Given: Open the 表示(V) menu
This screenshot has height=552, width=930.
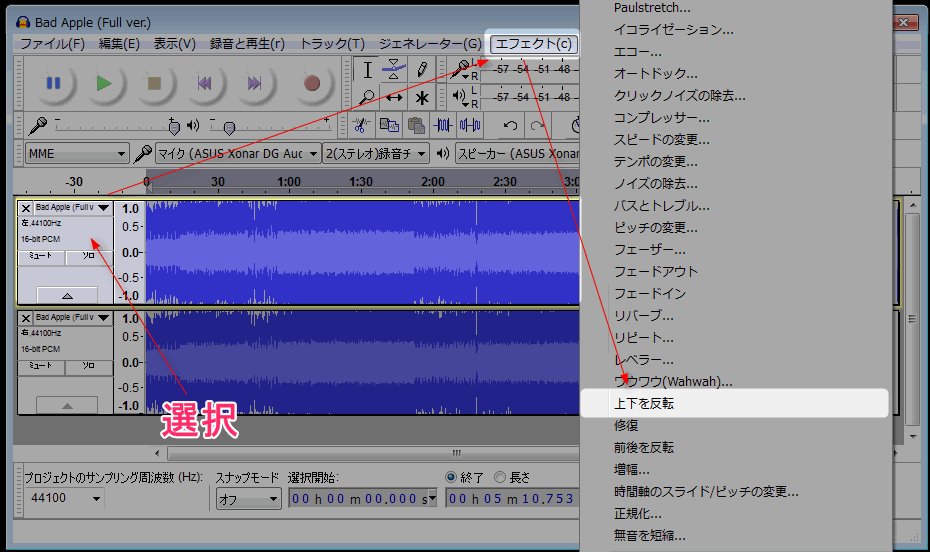Looking at the screenshot, I should [174, 44].
